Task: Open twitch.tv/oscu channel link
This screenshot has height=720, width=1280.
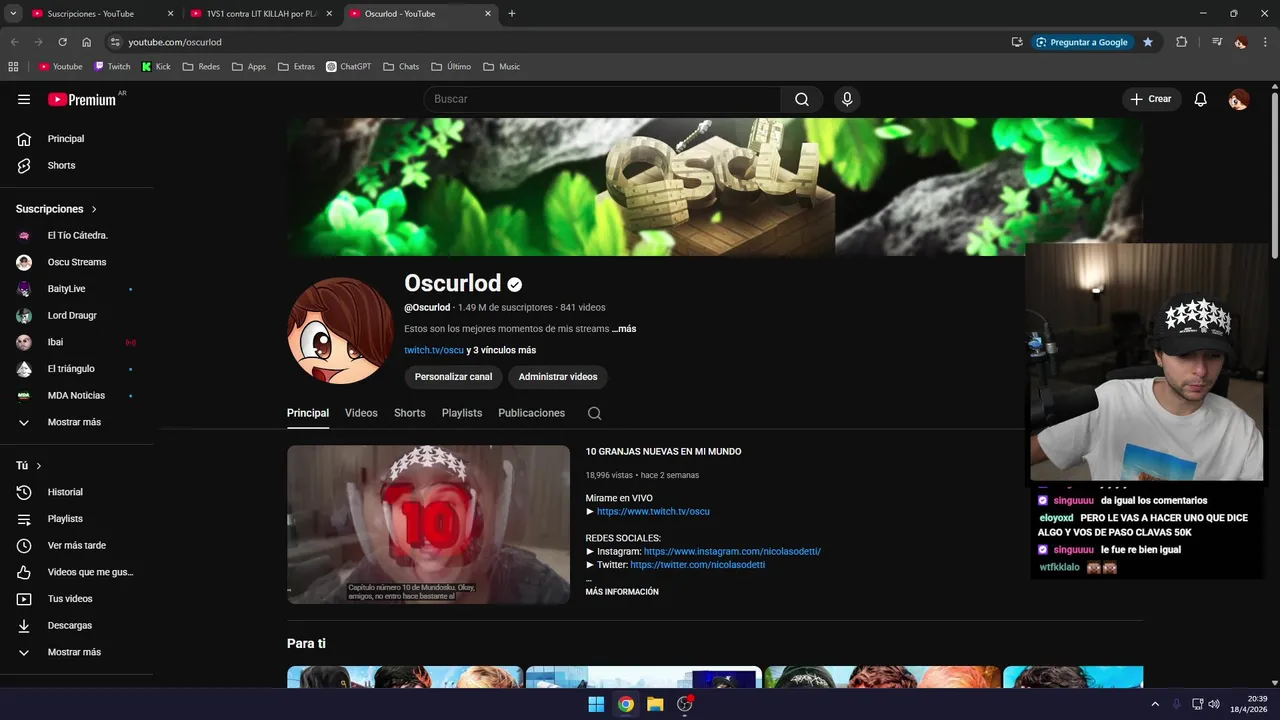Action: [434, 350]
